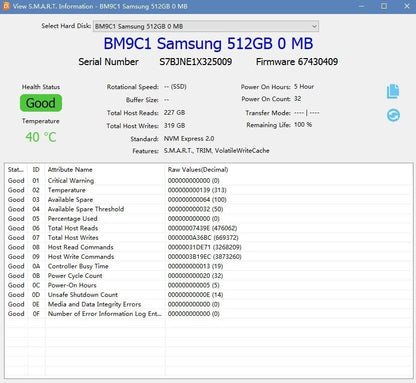Select the Host Write Commands row
Image resolution: width=416 pixels, height=383 pixels.
point(209,257)
